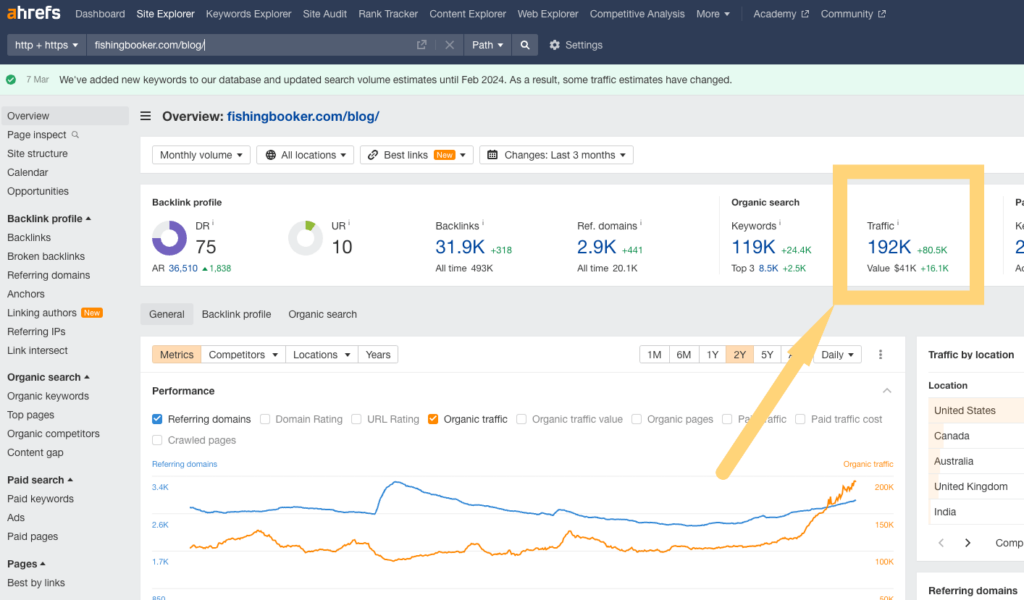
Task: Select Years chart view
Action: pyautogui.click(x=378, y=355)
